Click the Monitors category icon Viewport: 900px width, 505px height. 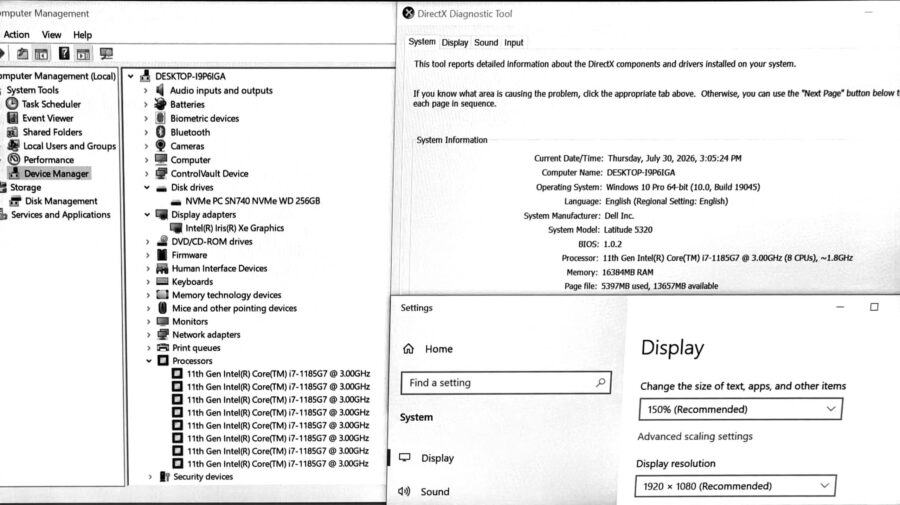(162, 321)
